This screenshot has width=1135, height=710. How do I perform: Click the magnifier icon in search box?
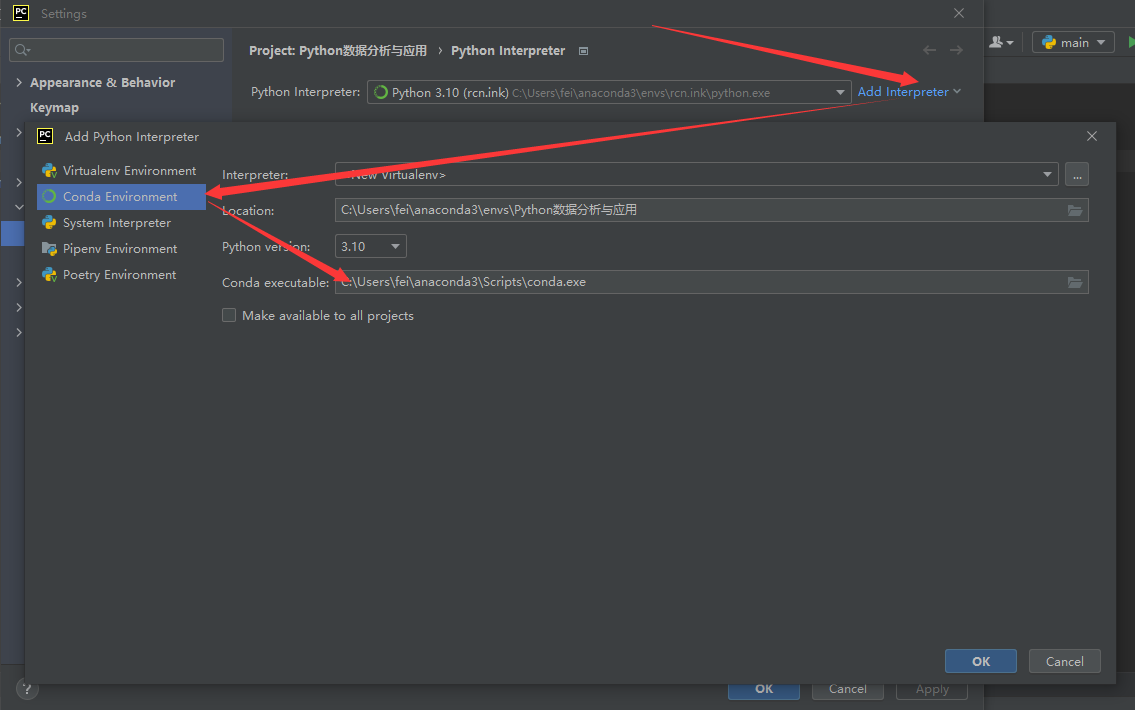[22, 50]
